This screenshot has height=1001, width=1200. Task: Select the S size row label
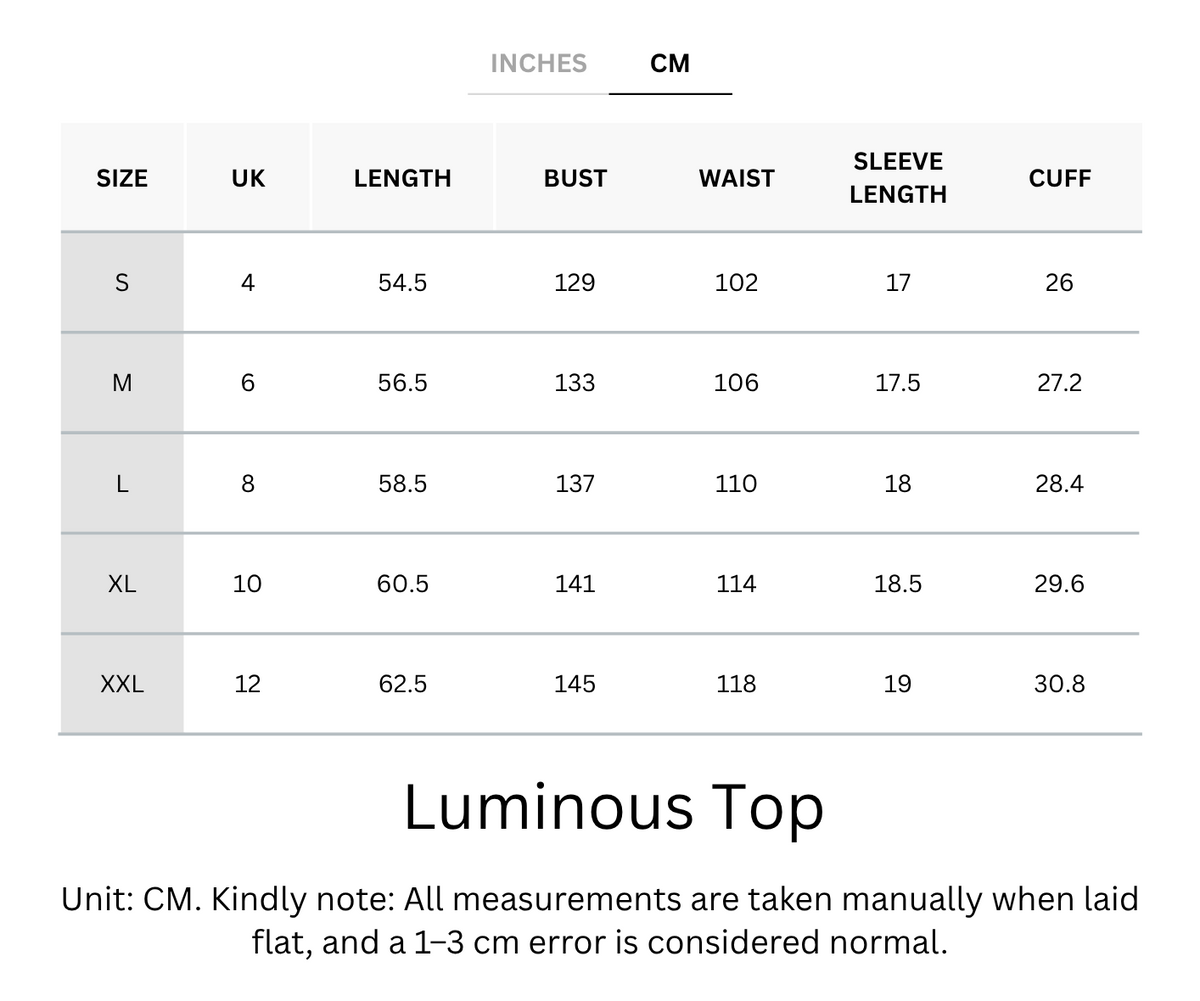click(122, 283)
